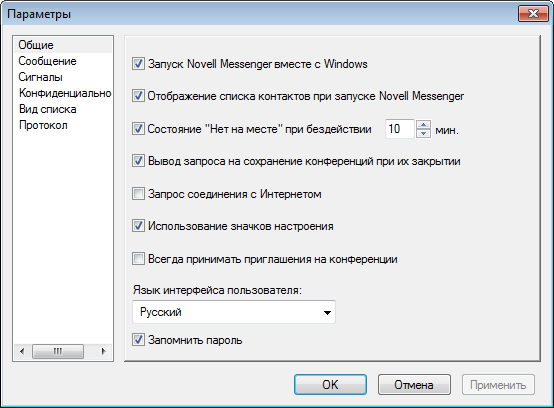Toggle Состояние "Нет на месте" checkbox
Viewport: 554px width, 408px height.
pyautogui.click(x=138, y=129)
